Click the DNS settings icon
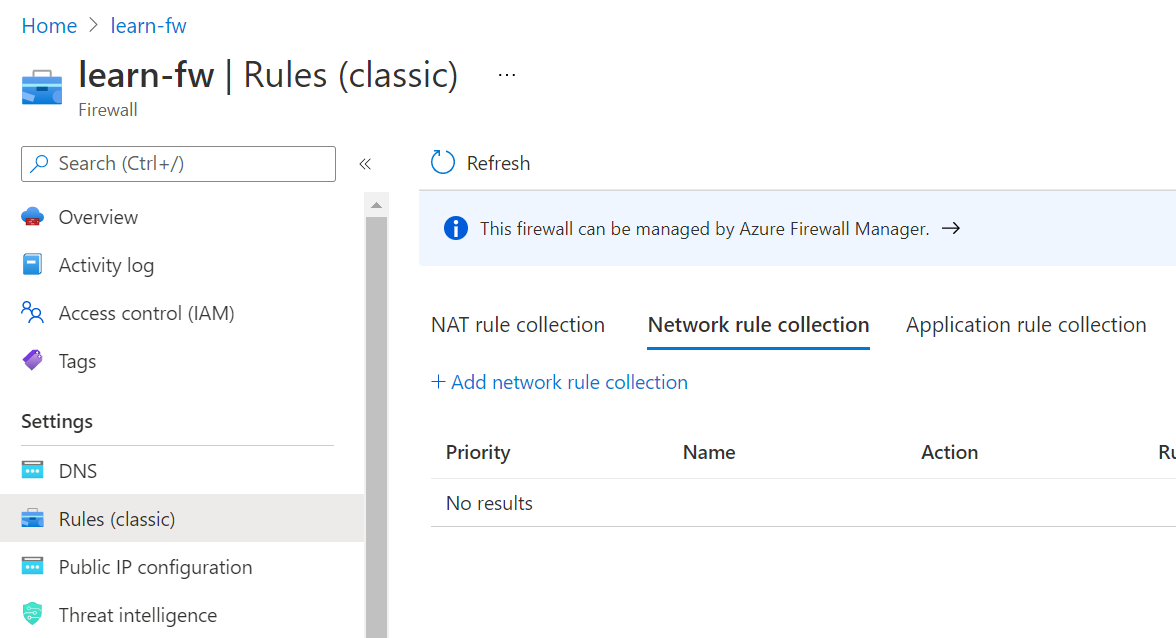Viewport: 1176px width, 638px height. coord(32,470)
